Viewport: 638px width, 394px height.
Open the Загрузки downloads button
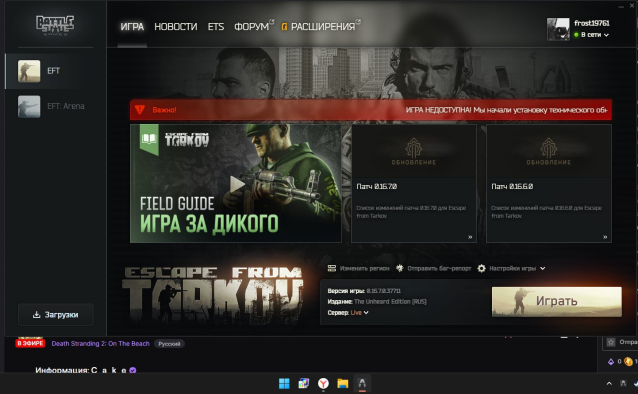56,315
